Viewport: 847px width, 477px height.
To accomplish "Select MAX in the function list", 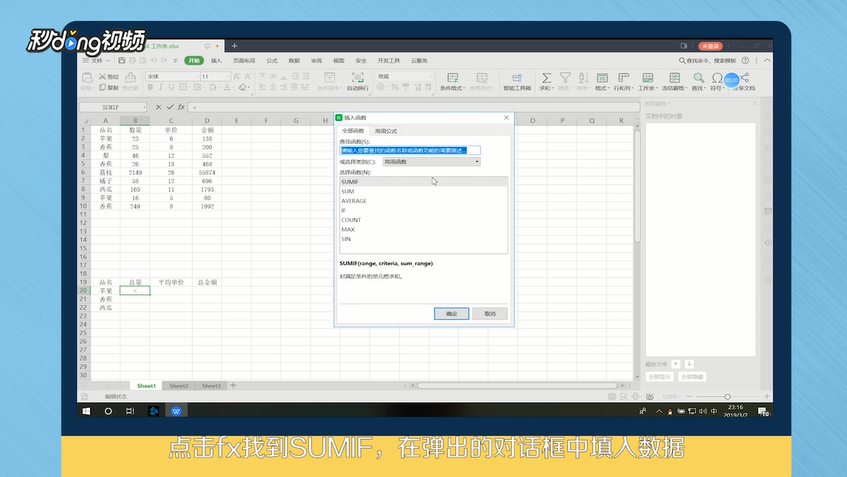I will (x=424, y=230).
